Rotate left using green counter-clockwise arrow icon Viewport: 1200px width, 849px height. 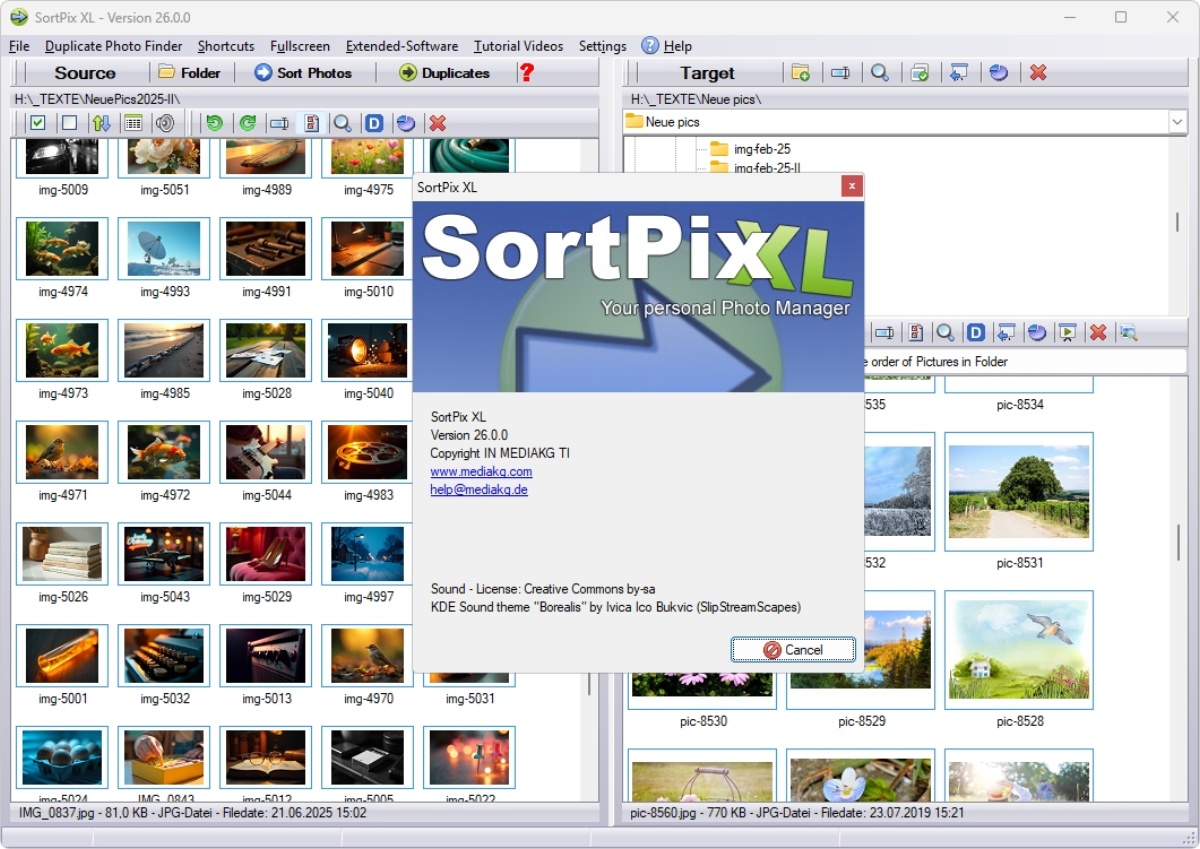214,123
